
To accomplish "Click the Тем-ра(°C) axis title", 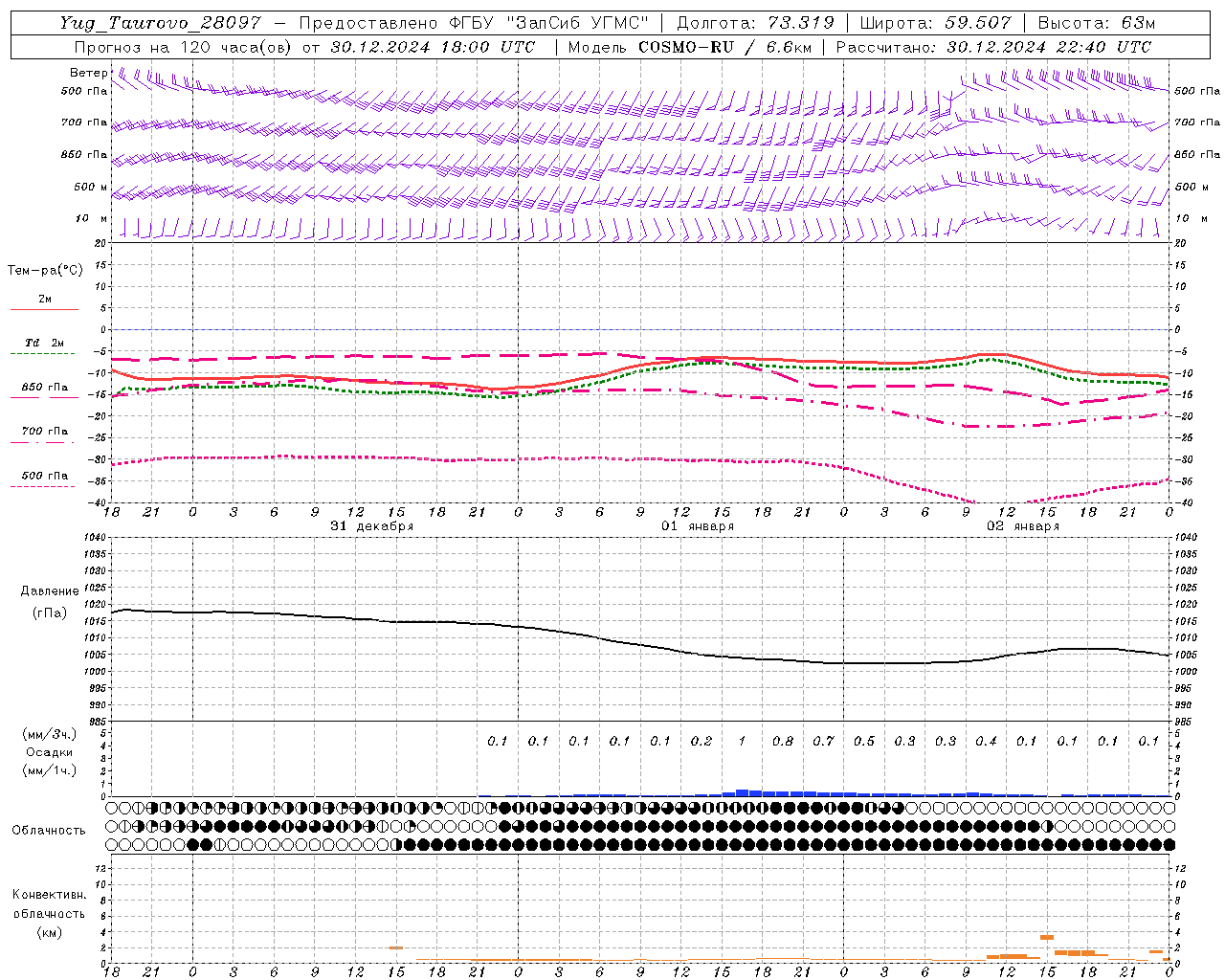I will point(45,271).
